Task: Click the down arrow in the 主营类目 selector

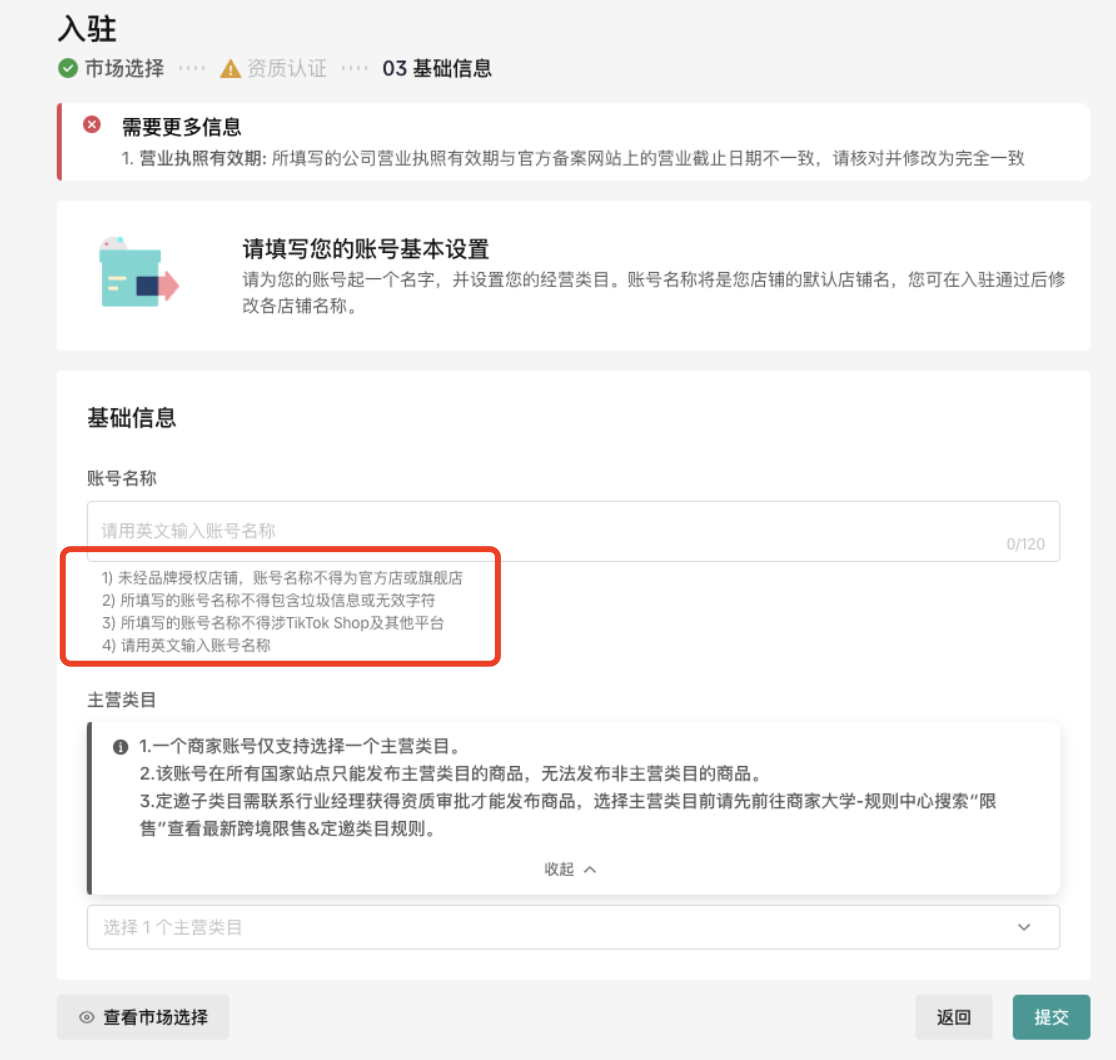Action: point(1024,927)
